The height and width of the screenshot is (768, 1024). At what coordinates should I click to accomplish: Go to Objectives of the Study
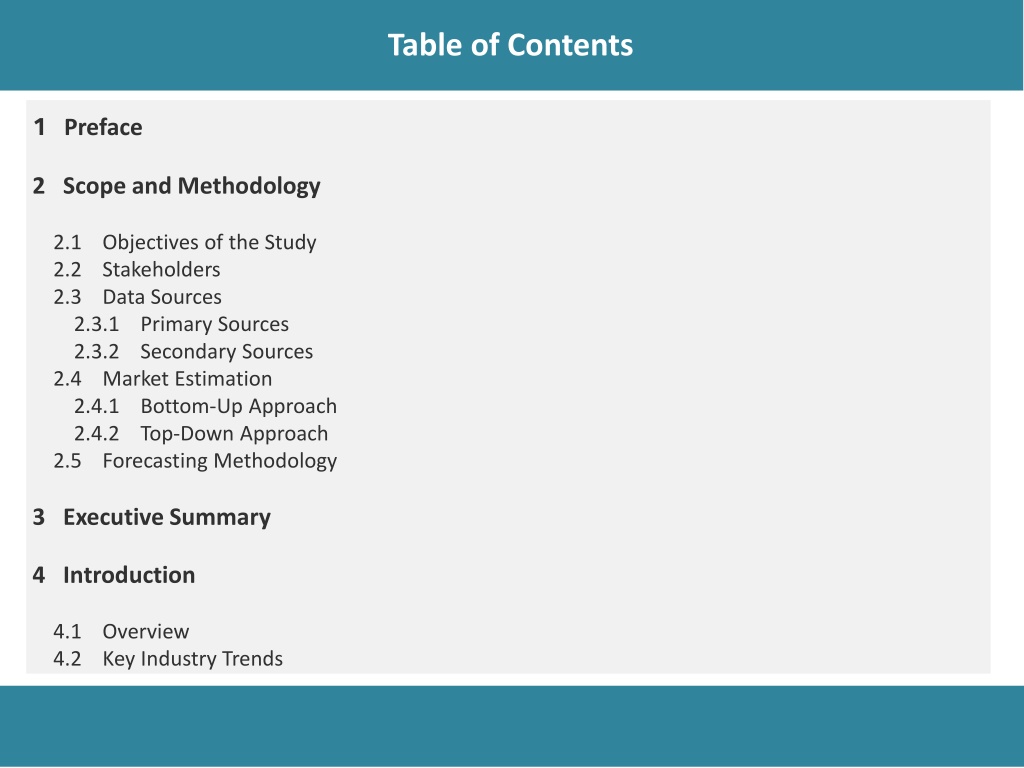185,242
